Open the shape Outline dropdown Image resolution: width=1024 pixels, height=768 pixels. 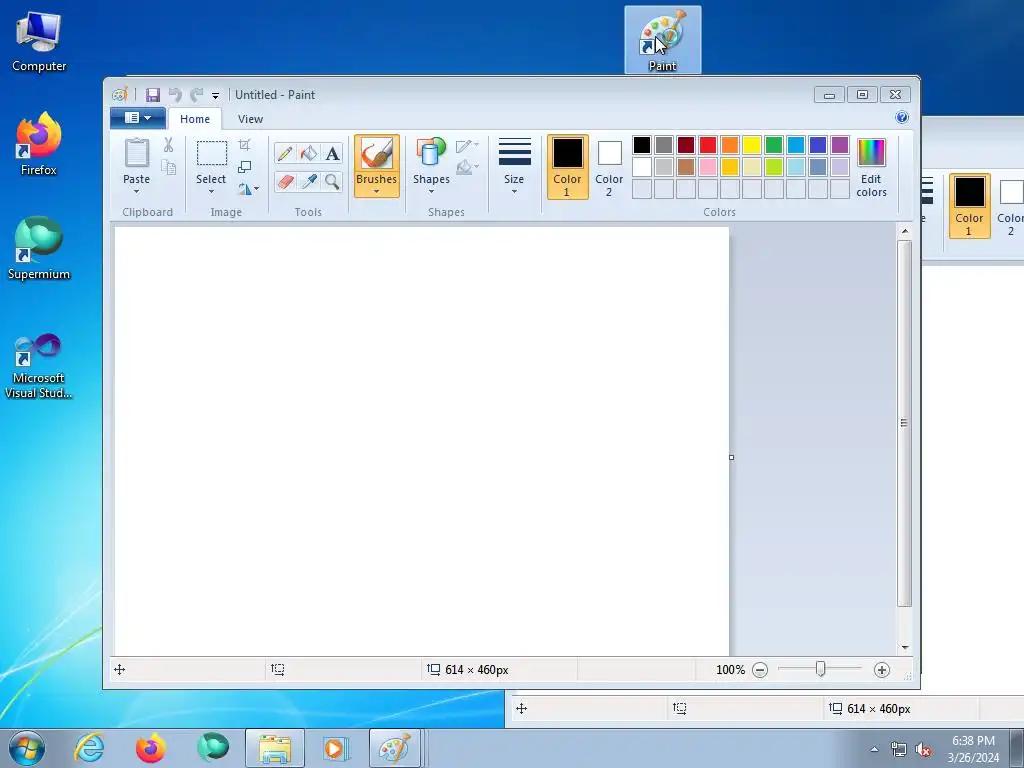[x=467, y=145]
